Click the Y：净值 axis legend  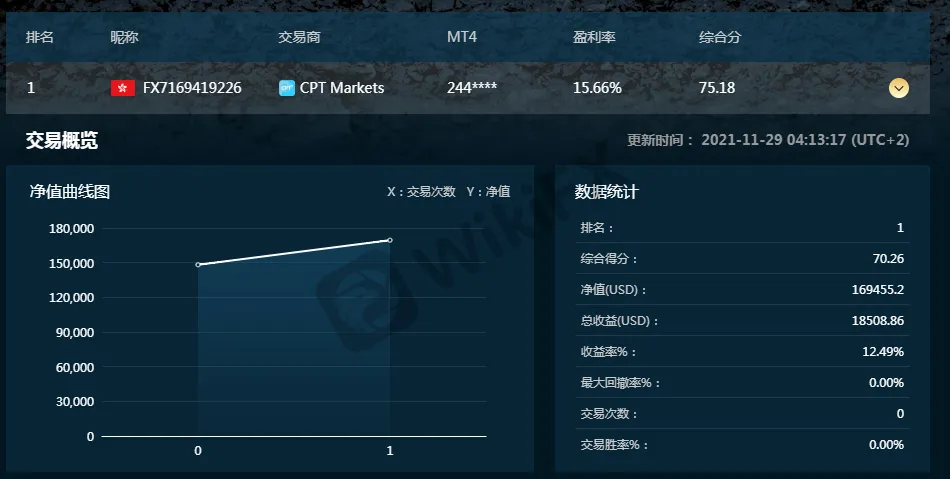[x=488, y=192]
